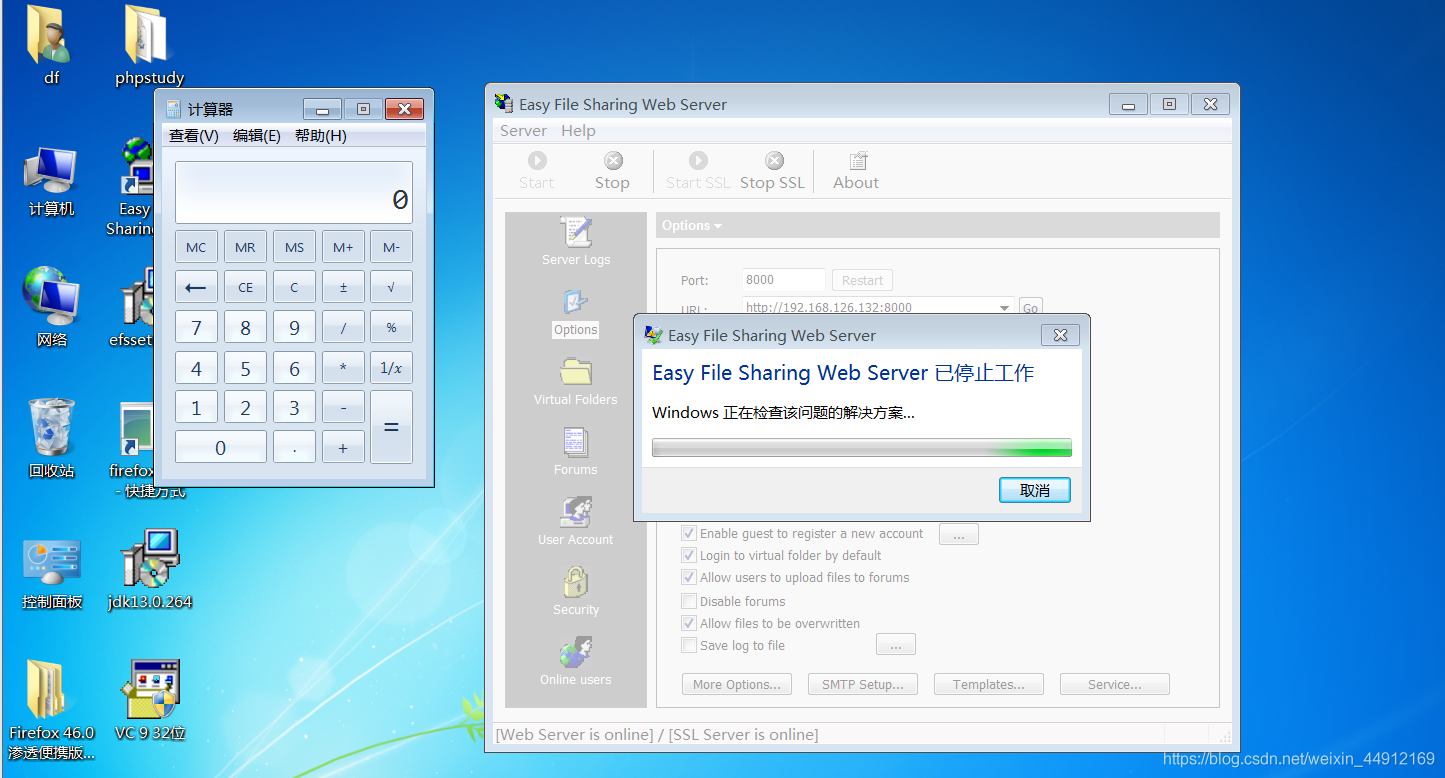Open Templates... button
This screenshot has width=1445, height=778.
tap(988, 685)
